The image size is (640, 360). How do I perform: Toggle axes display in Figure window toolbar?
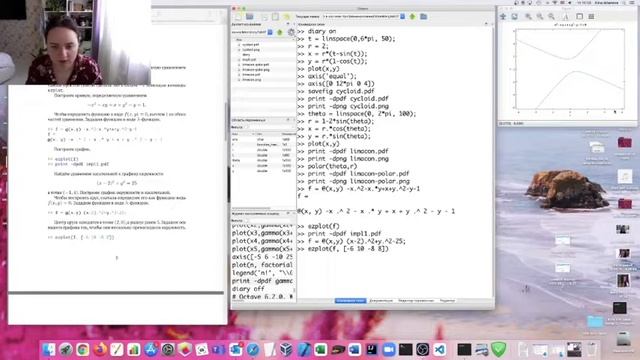tap(579, 16)
